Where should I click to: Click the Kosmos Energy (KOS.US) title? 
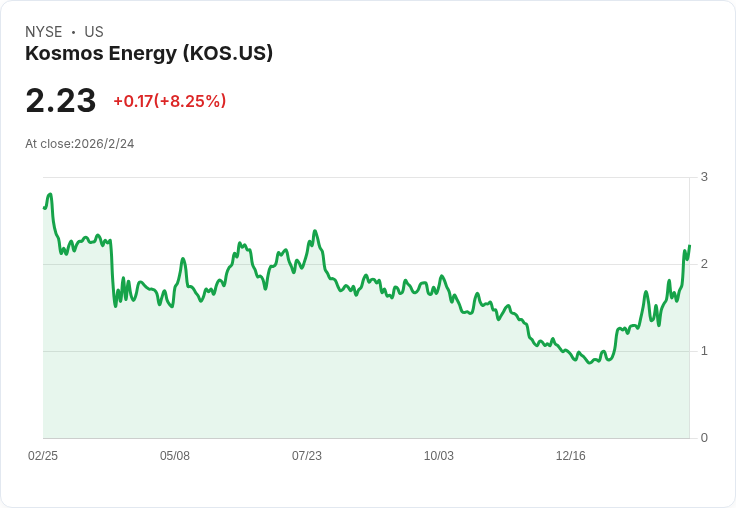coord(149,54)
